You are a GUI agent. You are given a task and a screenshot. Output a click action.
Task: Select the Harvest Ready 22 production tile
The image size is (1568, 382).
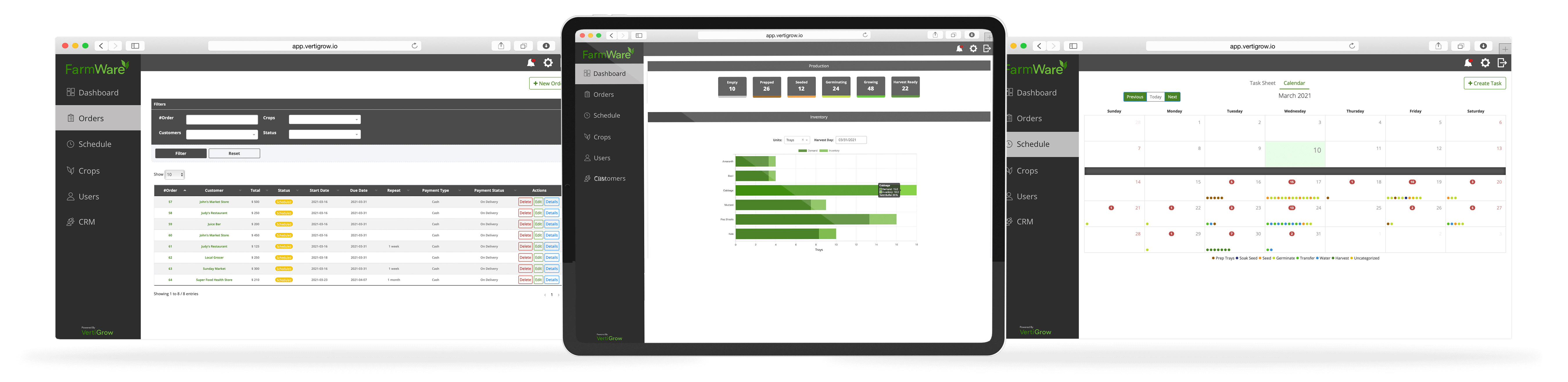click(x=905, y=87)
